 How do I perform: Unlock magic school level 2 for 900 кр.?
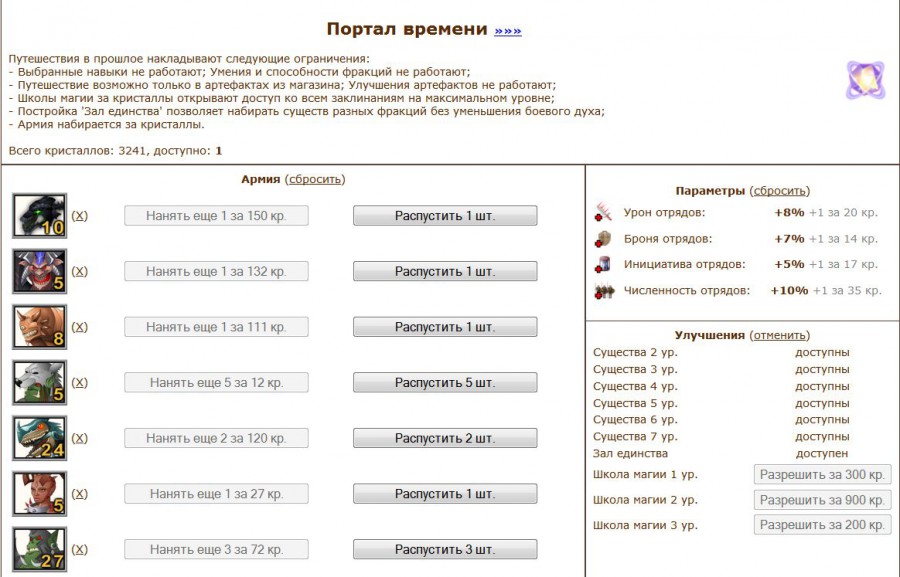(x=821, y=500)
